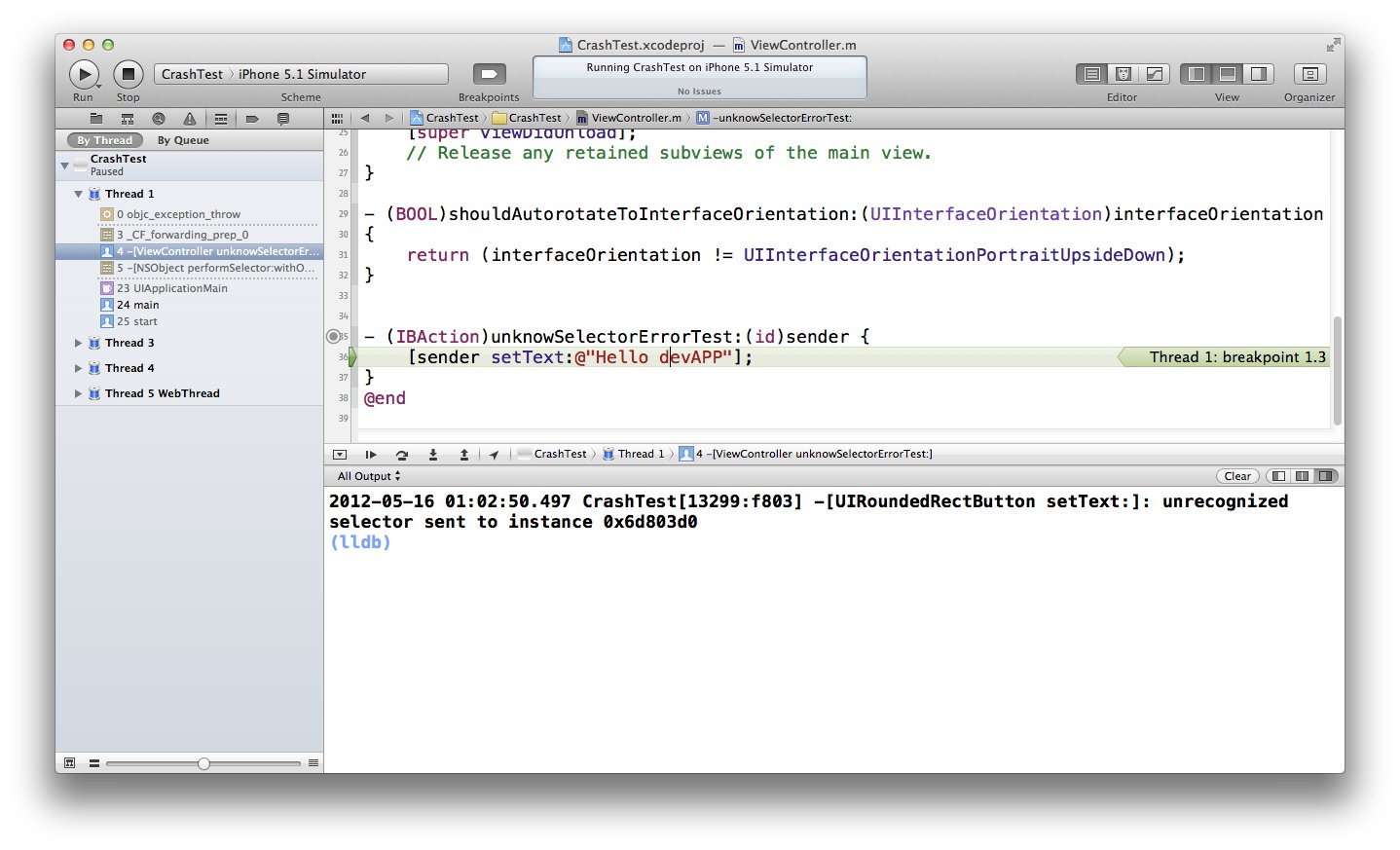
Task: Click the Continue program execution button
Action: click(x=371, y=455)
